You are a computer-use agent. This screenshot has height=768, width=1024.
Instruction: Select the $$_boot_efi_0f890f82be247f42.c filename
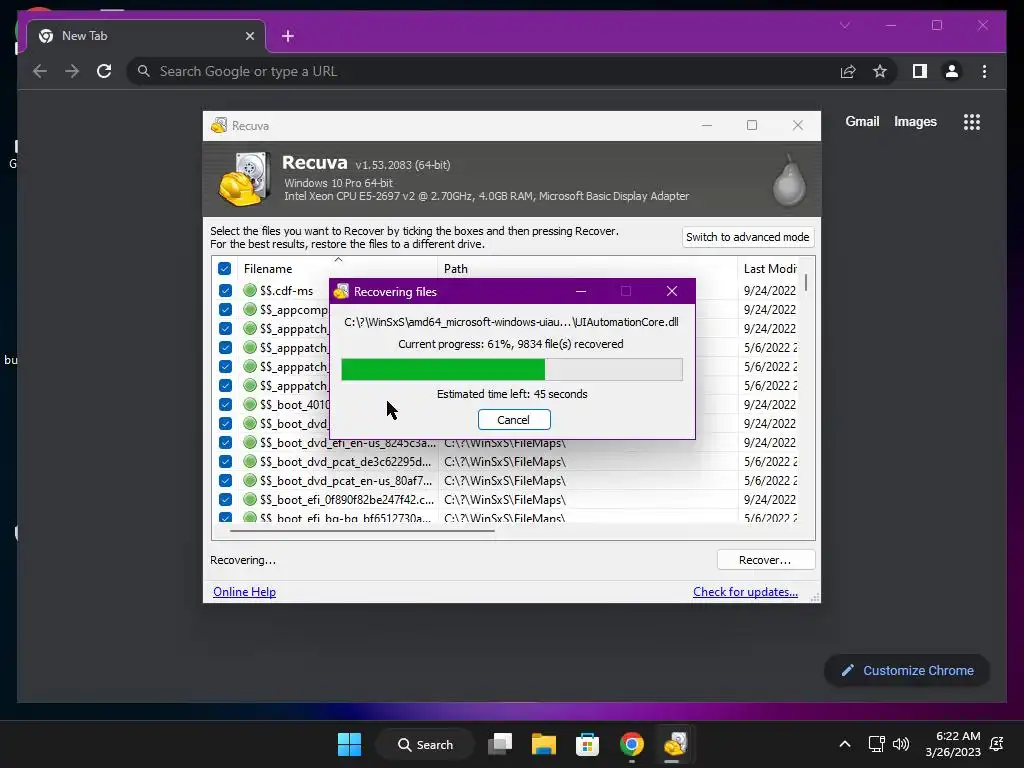pos(347,500)
